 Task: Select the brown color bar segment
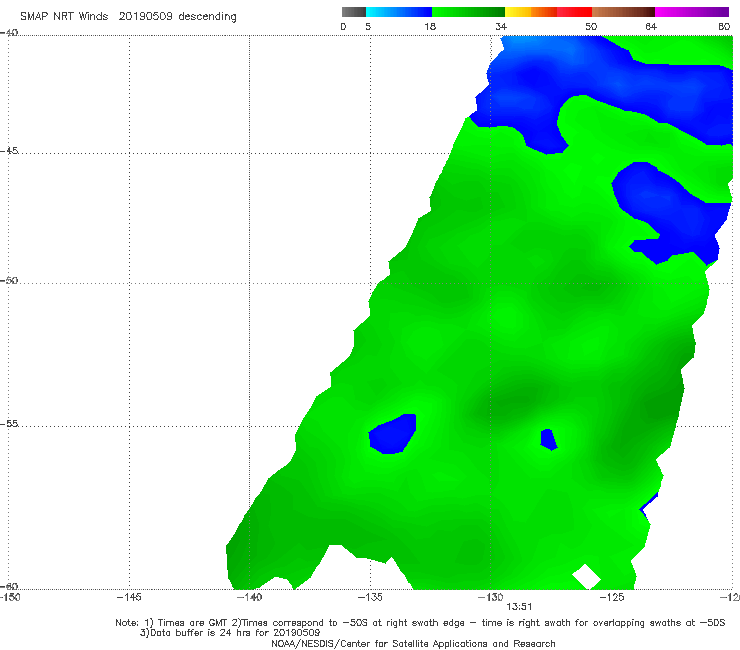623,12
